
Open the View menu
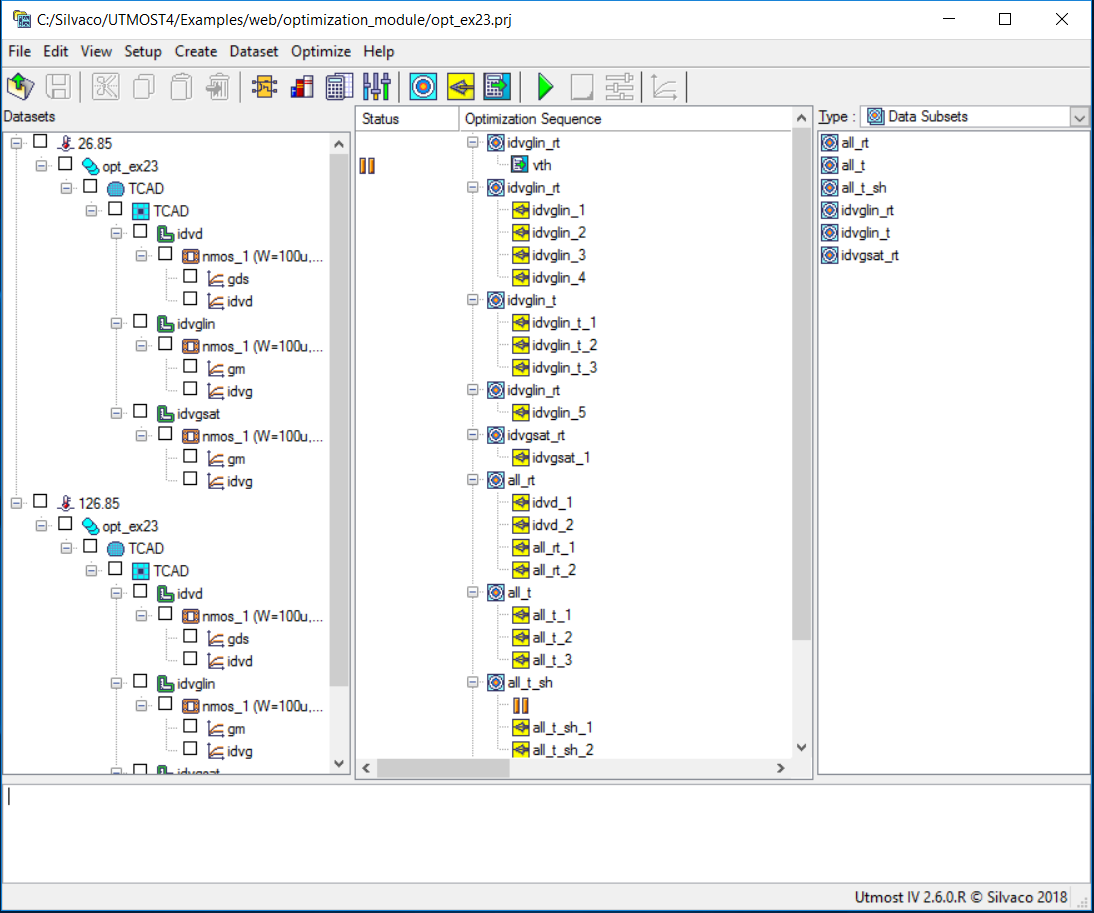click(96, 51)
